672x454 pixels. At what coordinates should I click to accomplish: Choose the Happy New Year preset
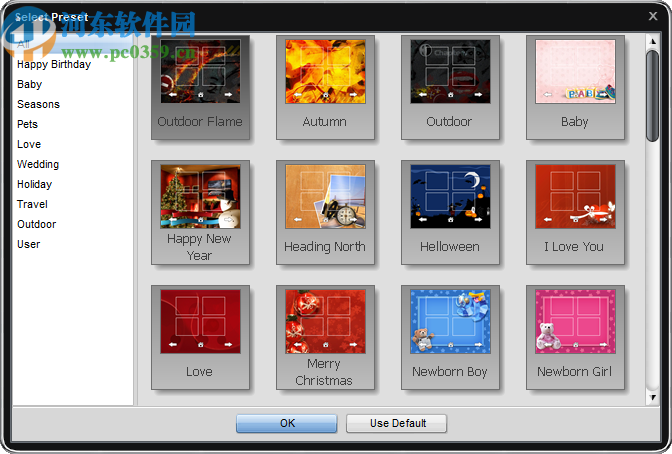[200, 213]
